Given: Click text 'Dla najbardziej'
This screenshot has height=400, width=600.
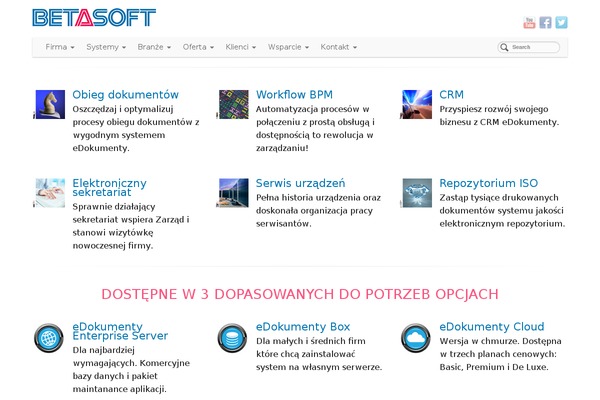Looking at the screenshot, I should coord(104,350).
